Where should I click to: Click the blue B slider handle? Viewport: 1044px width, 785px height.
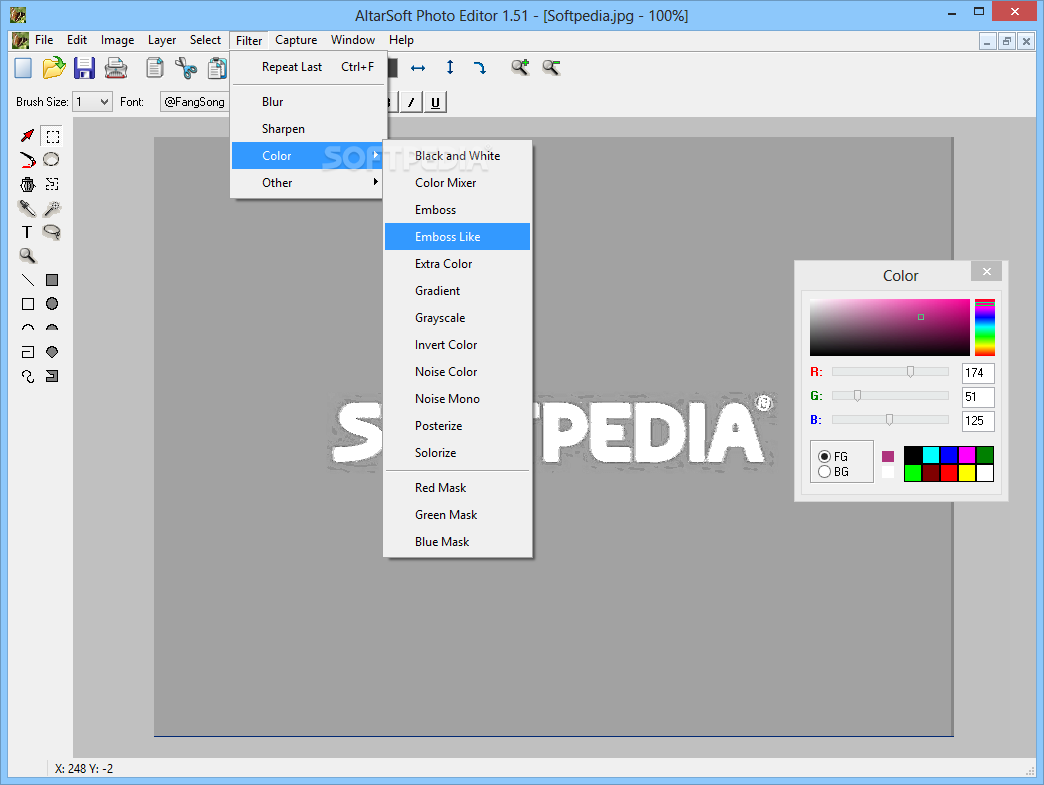pyautogui.click(x=890, y=419)
